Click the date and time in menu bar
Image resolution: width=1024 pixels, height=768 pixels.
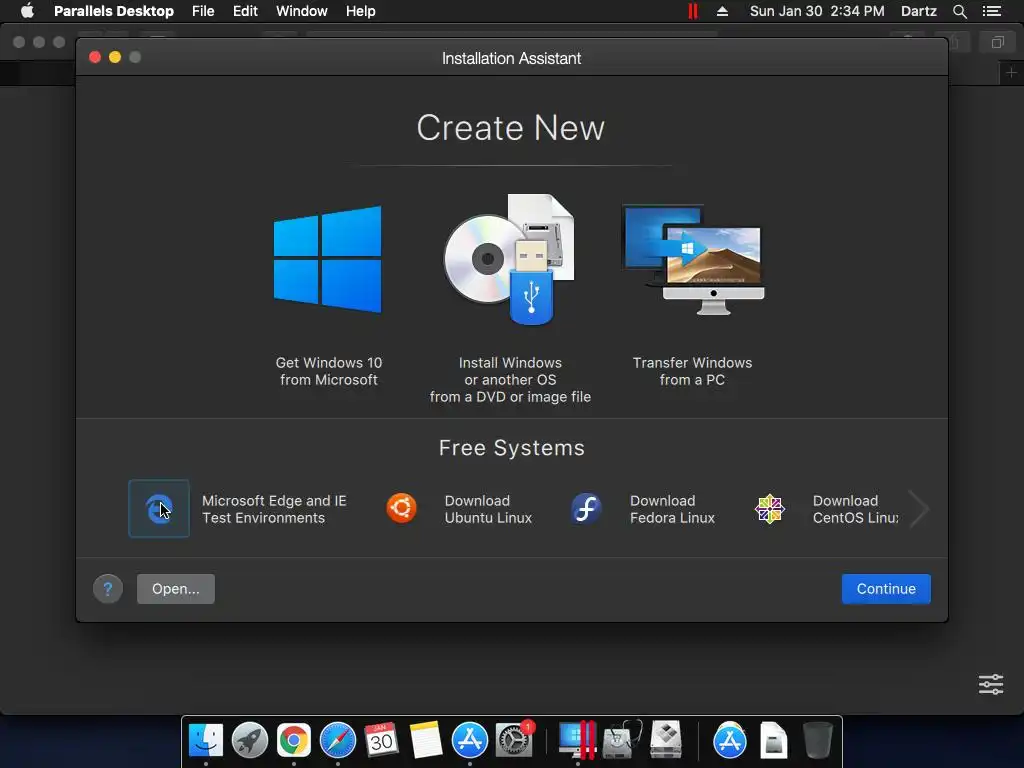[x=817, y=11]
